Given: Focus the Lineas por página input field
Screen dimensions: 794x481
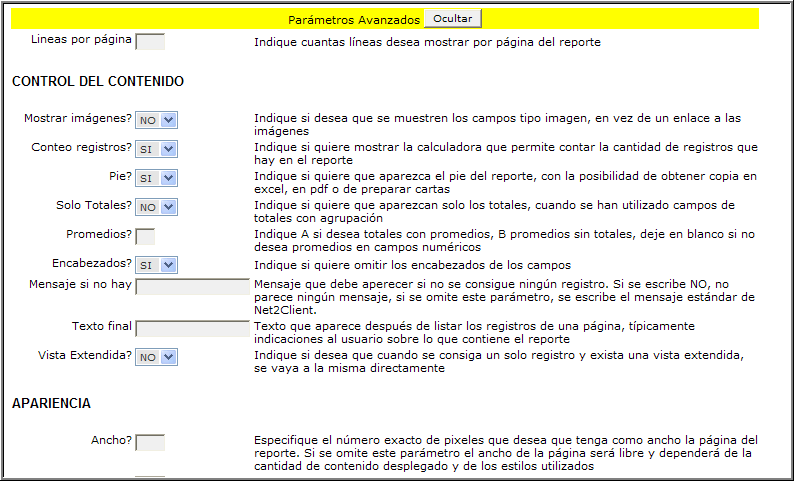Looking at the screenshot, I should (x=150, y=41).
